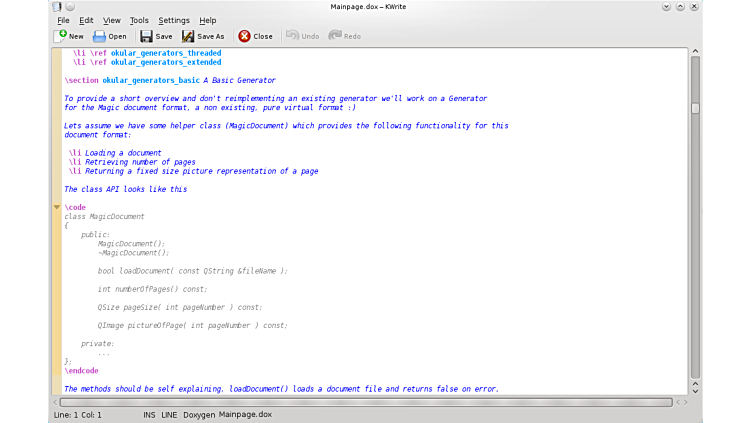Viewport: 752px width, 423px height.
Task: Open the Tools menu
Action: 139,20
